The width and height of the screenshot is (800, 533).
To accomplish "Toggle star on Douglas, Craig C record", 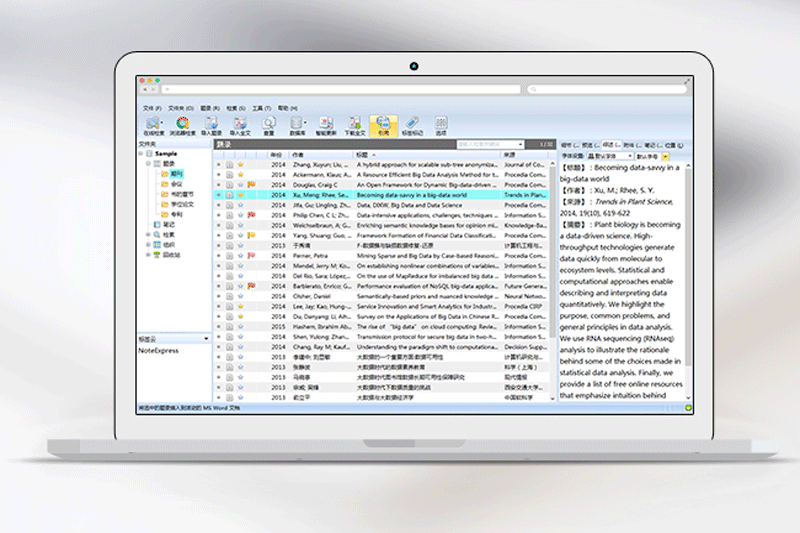I will 240,184.
